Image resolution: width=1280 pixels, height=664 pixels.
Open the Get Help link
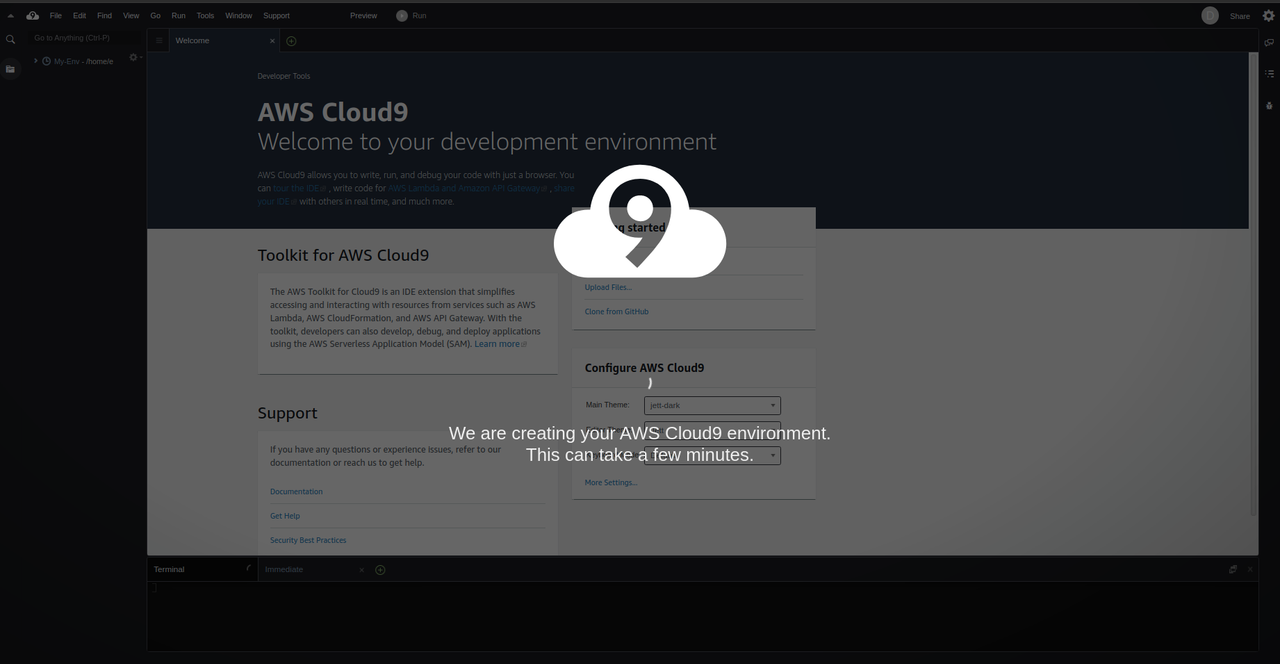coord(285,516)
